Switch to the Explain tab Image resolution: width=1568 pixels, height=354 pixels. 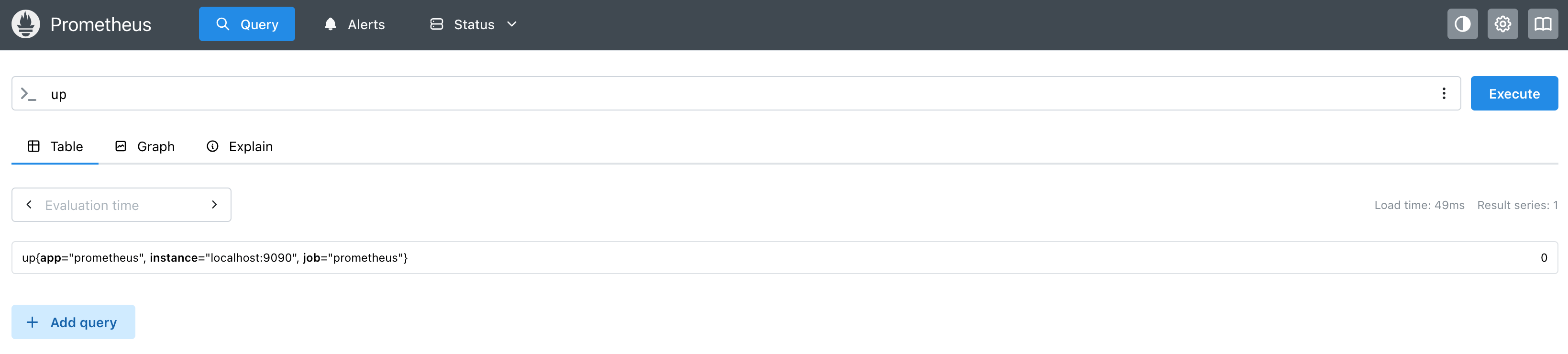(240, 146)
